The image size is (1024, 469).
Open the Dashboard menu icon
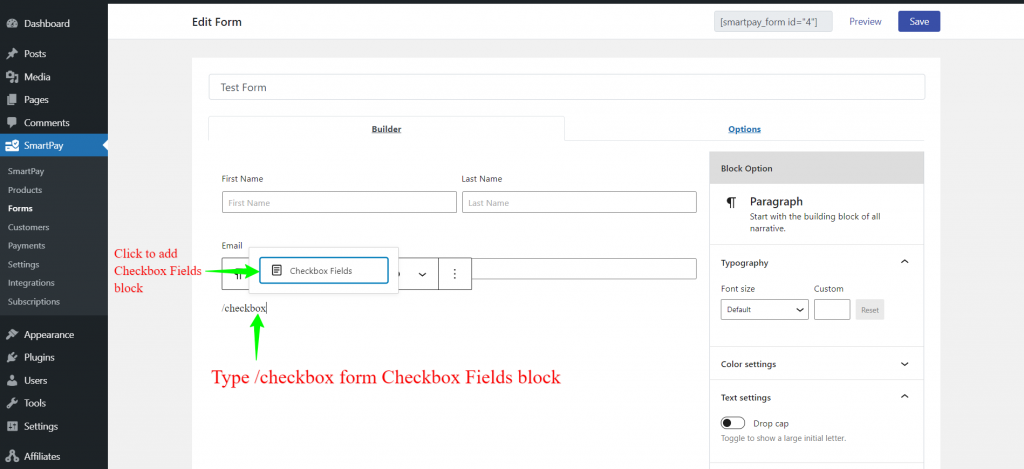click(x=12, y=24)
